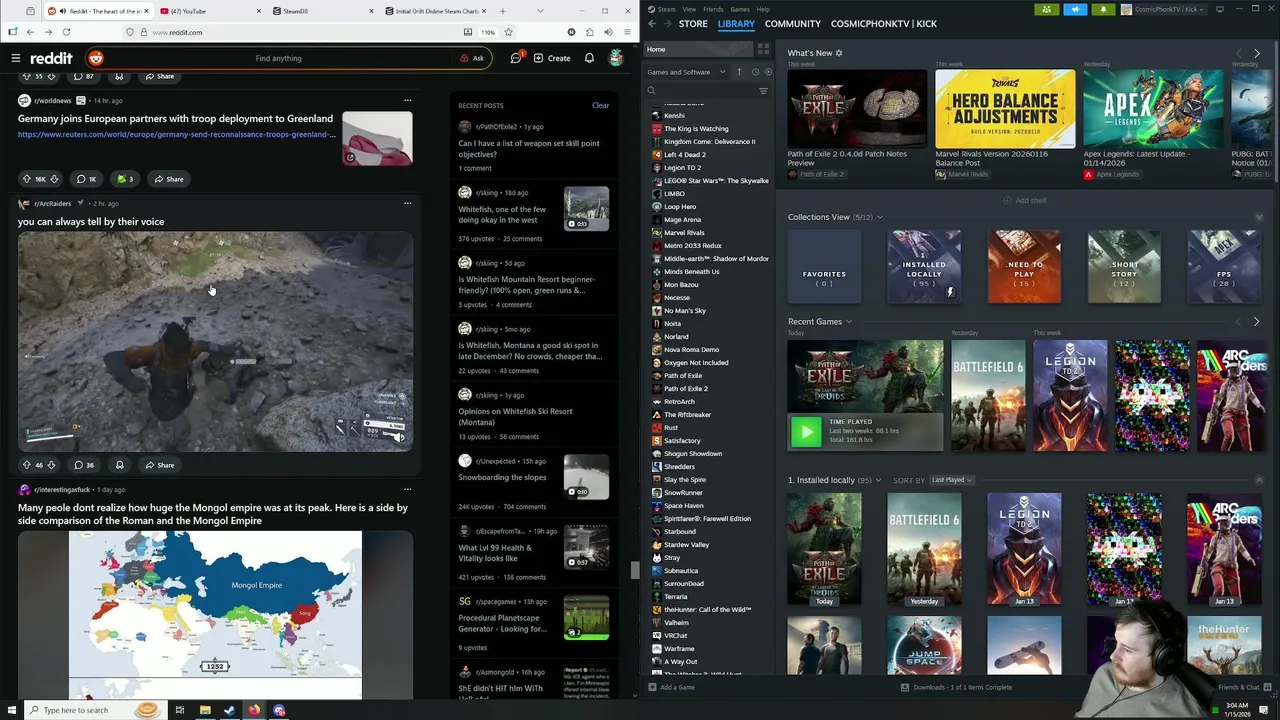Open the Reuters link in Germany post
The width and height of the screenshot is (1280, 720).
click(176, 134)
